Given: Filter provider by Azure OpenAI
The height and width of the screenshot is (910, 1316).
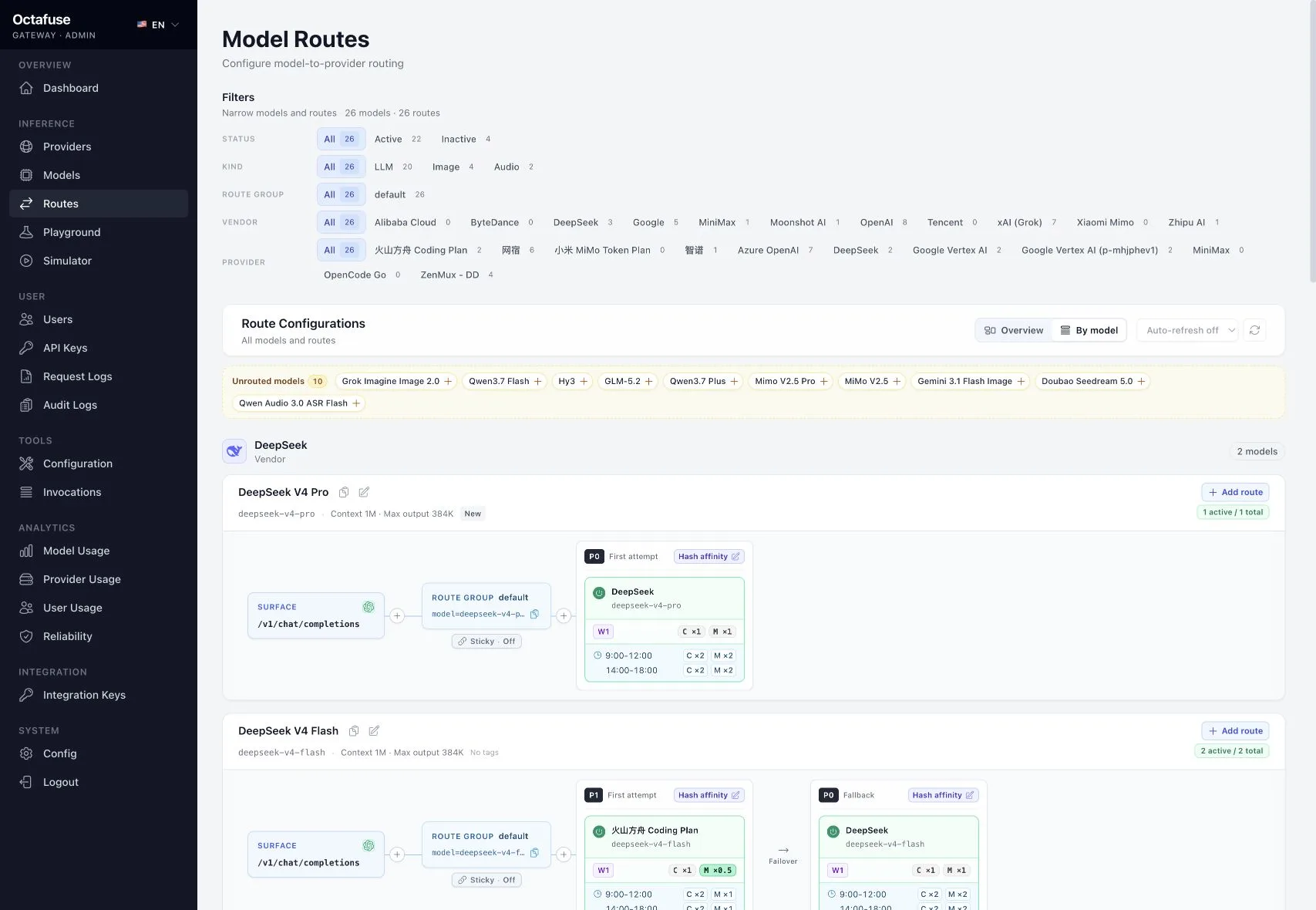Looking at the screenshot, I should click(776, 250).
